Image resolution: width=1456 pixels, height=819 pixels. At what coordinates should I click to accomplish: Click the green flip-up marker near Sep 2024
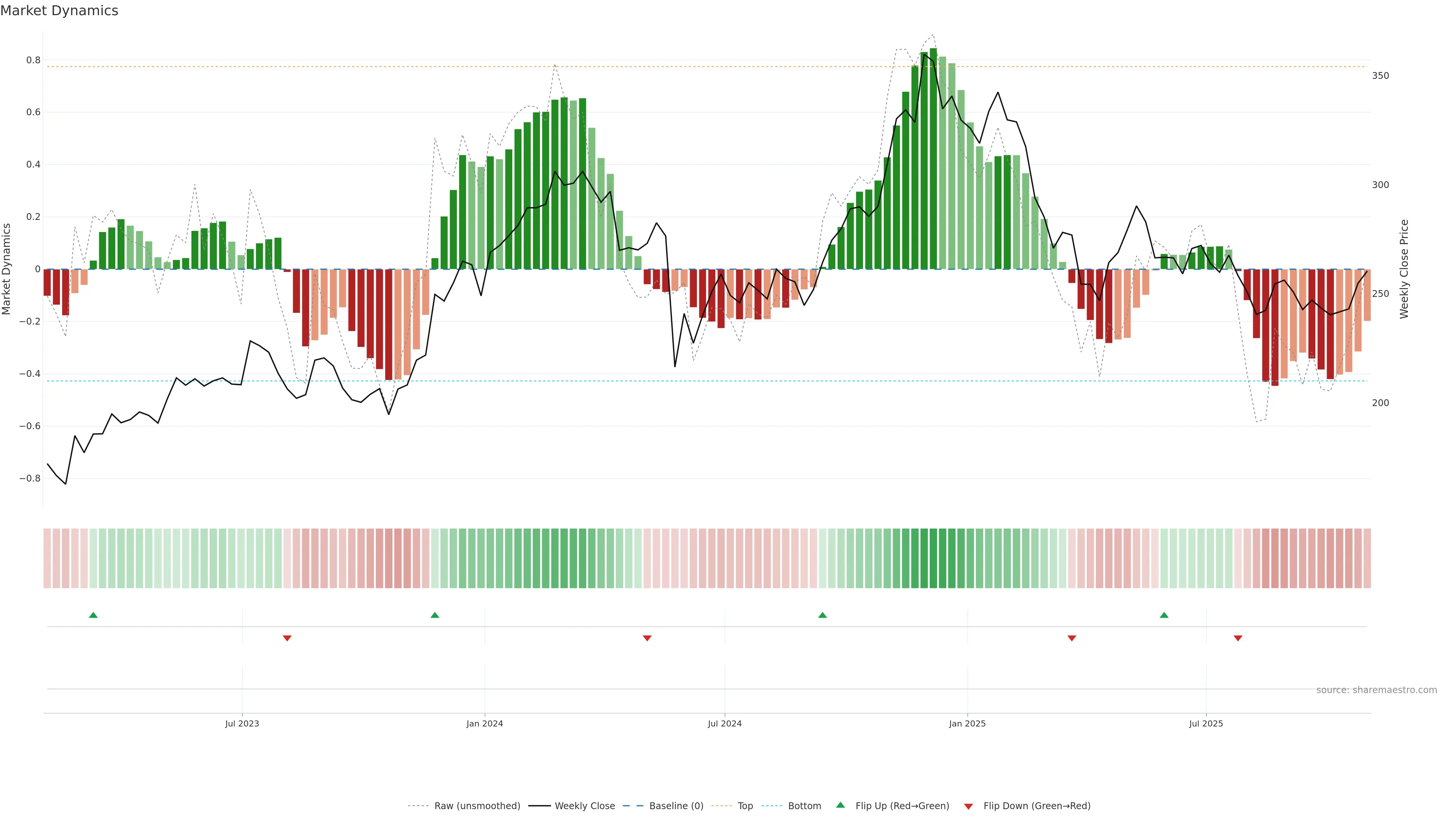pos(822,615)
